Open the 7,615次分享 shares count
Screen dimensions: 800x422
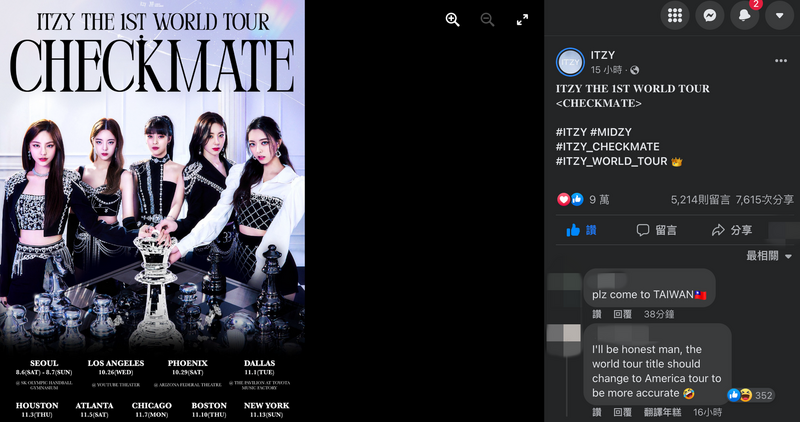click(765, 200)
